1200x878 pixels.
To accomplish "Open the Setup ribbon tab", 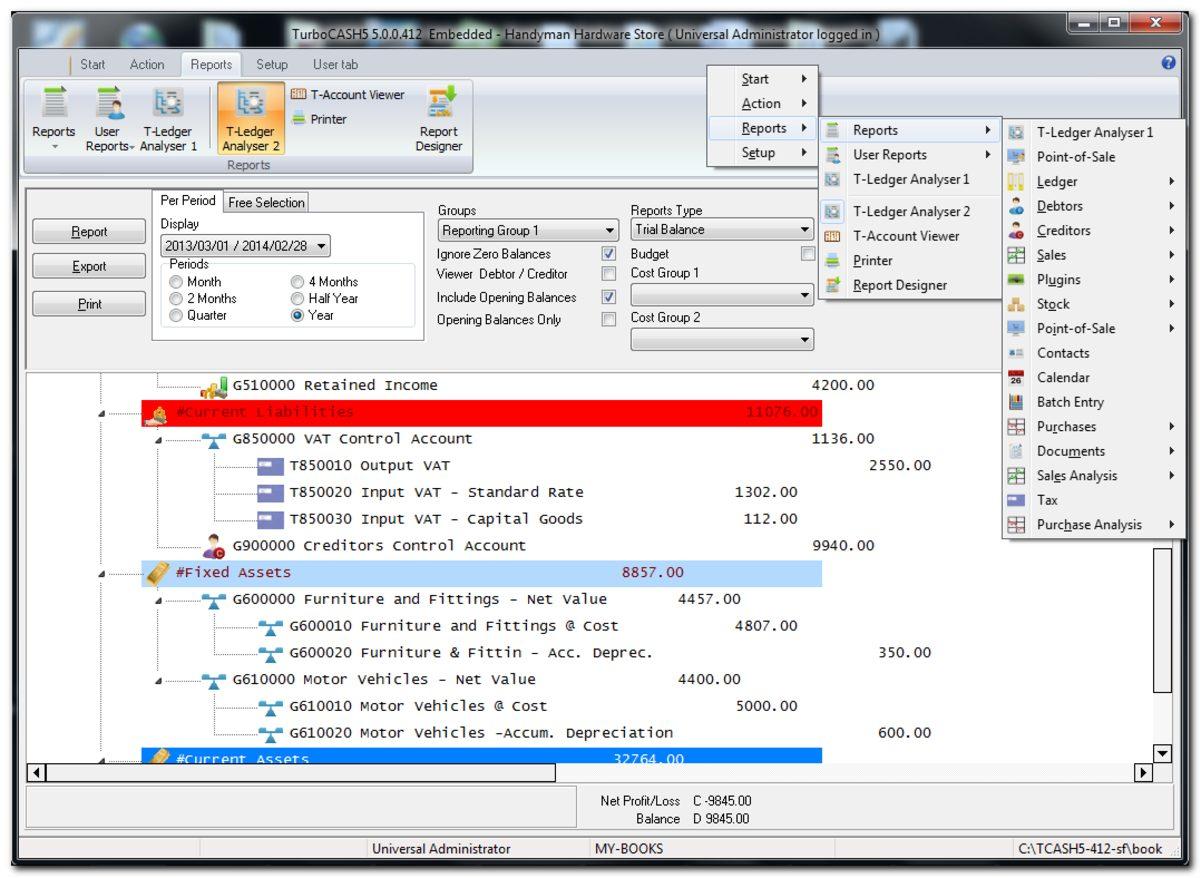I will point(271,64).
